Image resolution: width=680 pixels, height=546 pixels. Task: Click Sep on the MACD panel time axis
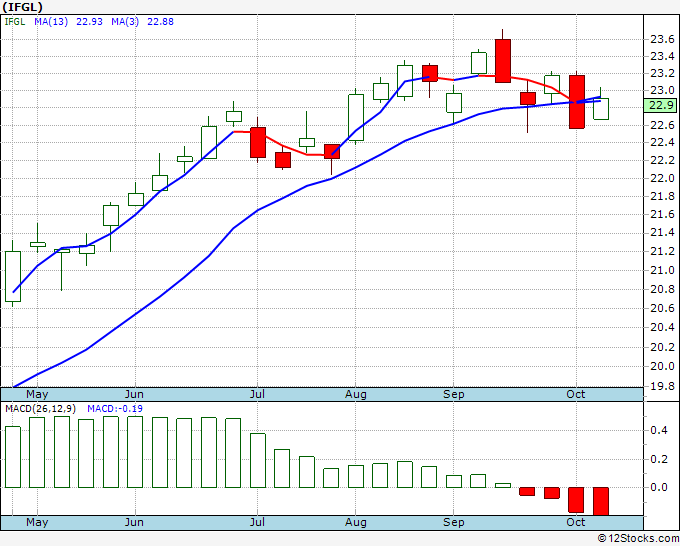[454, 523]
